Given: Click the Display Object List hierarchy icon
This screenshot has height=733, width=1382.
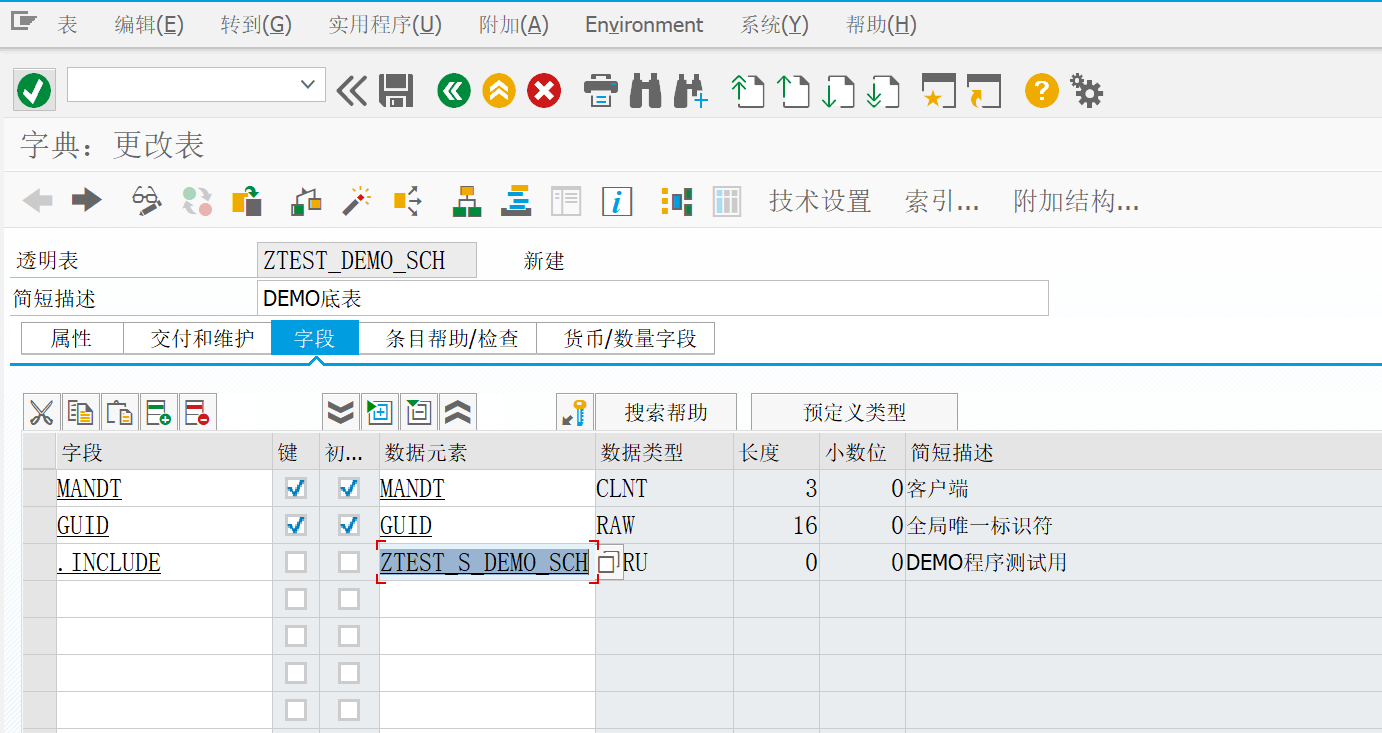Looking at the screenshot, I should [467, 201].
